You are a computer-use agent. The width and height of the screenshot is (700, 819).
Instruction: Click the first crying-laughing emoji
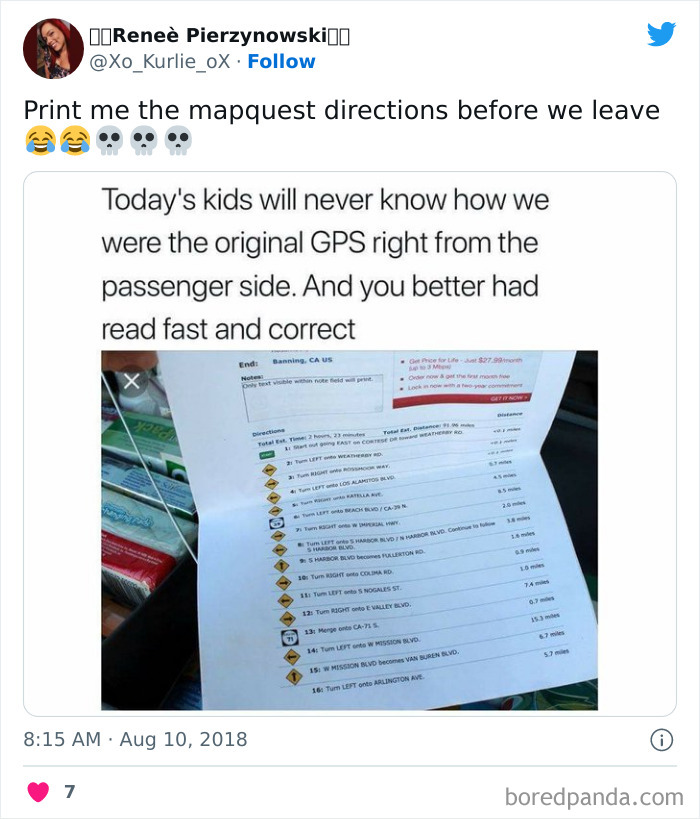[x=41, y=141]
